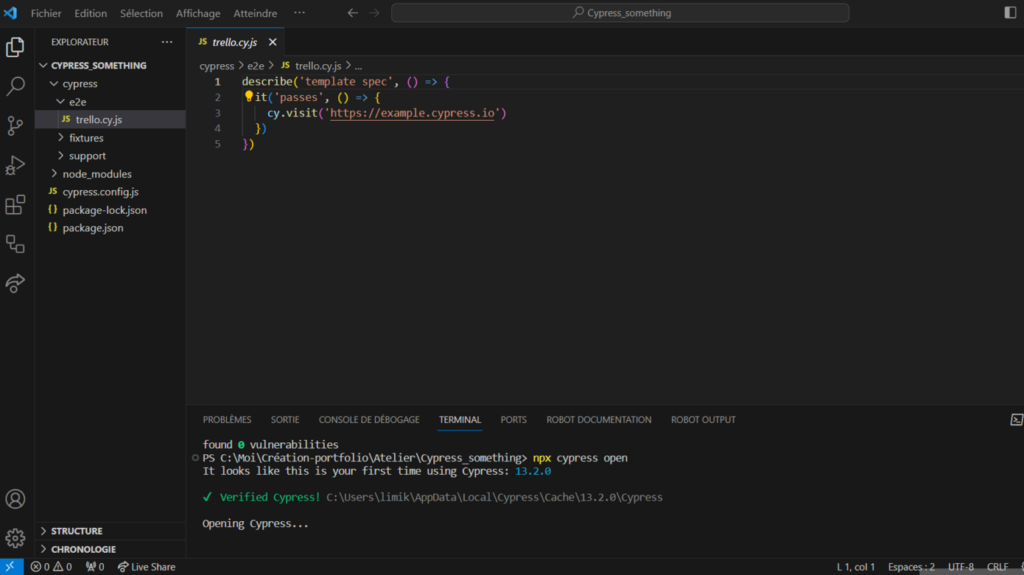Expand the node_modules folder

click(x=96, y=174)
